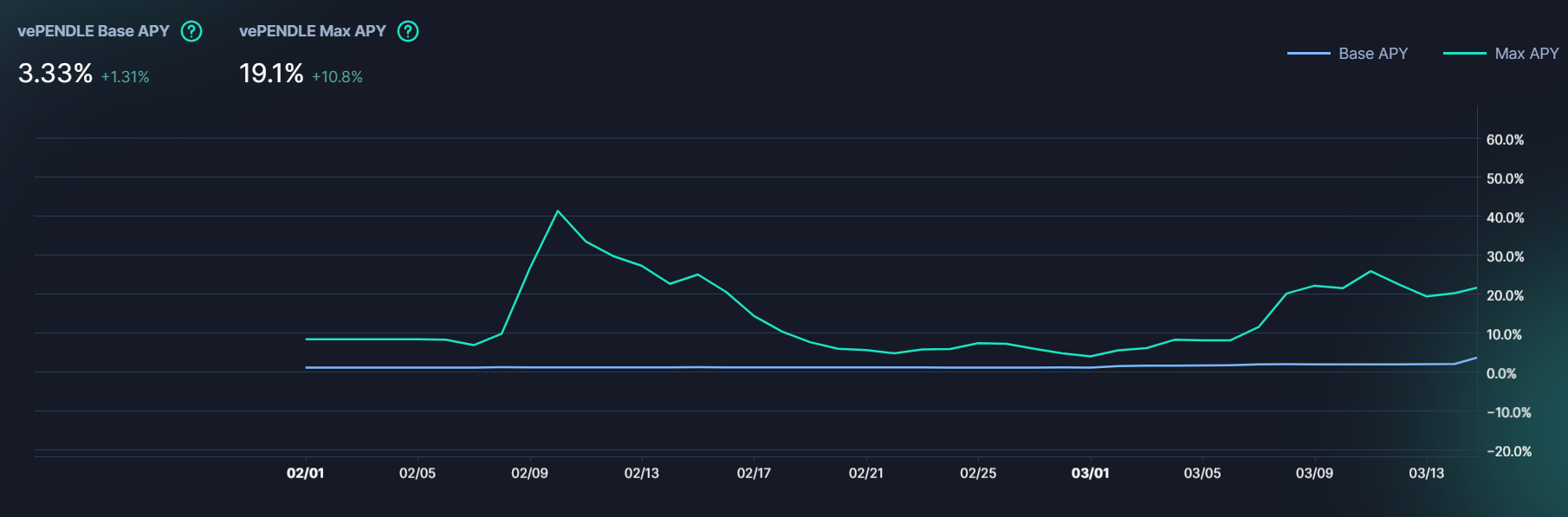This screenshot has width=1568, height=517.
Task: Select the 02/01 date on the x-axis
Action: pyautogui.click(x=305, y=473)
